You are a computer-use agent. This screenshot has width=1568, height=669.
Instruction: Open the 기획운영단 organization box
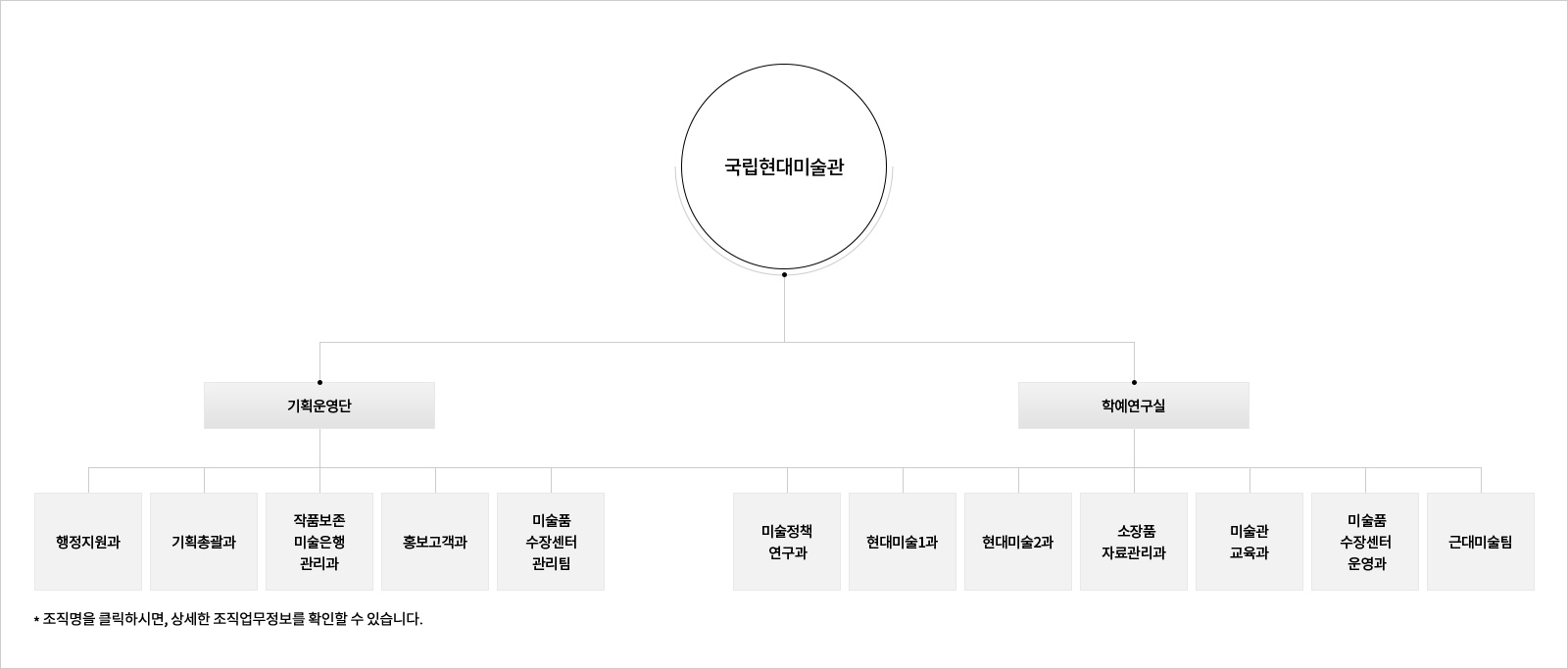coord(319,406)
